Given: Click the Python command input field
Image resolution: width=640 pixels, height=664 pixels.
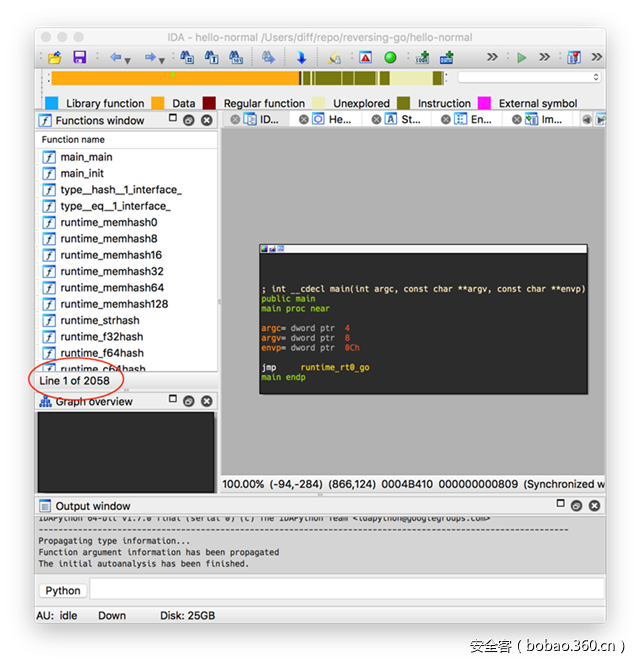Looking at the screenshot, I should 345,590.
